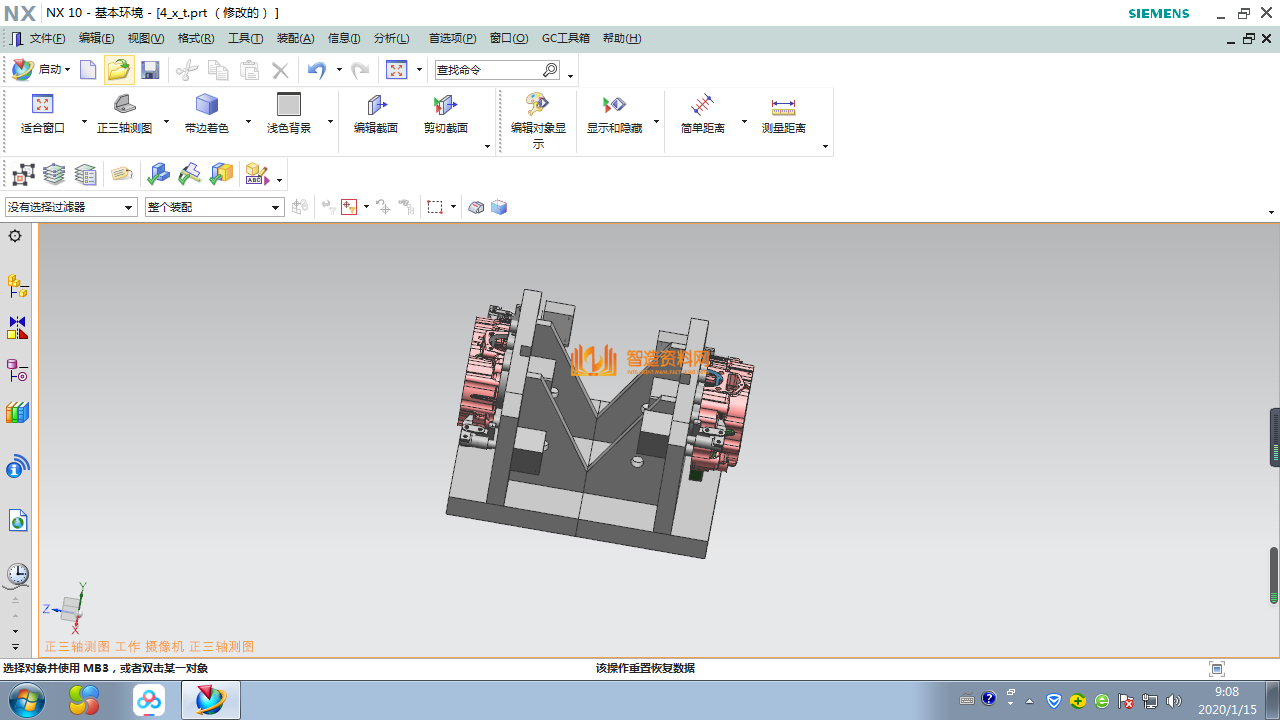Click the Open file folder icon

click(x=119, y=70)
